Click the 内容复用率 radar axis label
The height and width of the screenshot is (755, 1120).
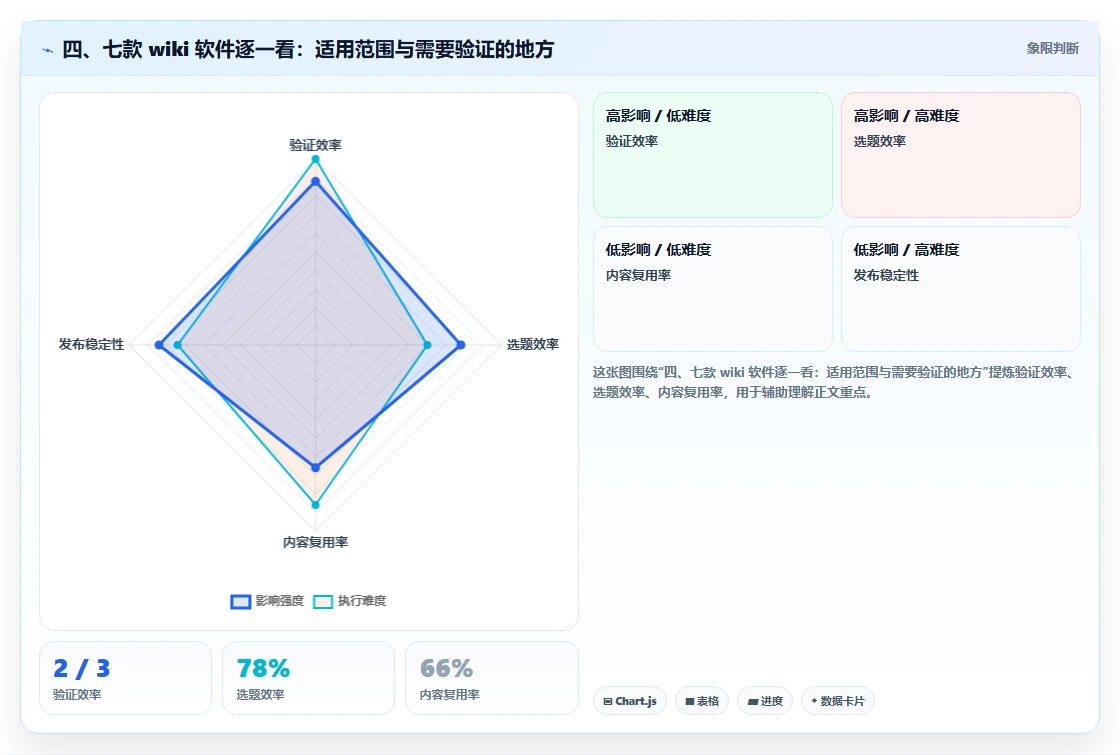coord(315,542)
